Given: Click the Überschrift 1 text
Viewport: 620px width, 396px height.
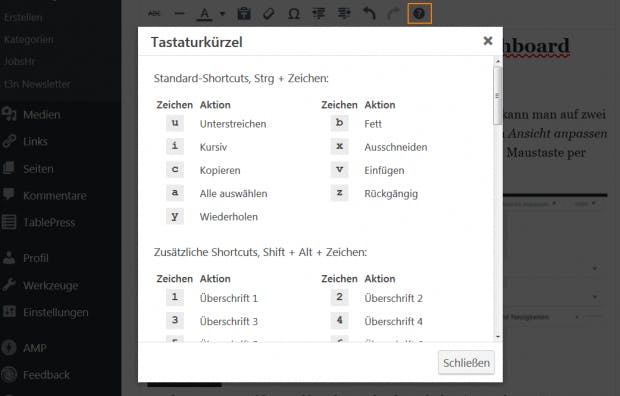Looking at the screenshot, I should click(x=229, y=298).
